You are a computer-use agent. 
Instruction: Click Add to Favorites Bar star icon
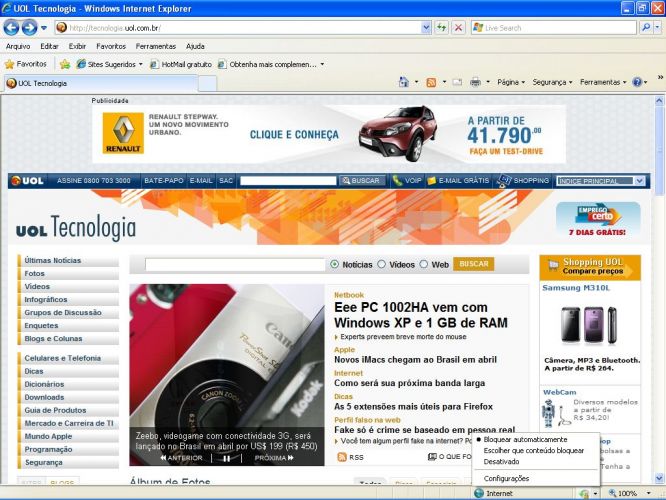coord(65,64)
